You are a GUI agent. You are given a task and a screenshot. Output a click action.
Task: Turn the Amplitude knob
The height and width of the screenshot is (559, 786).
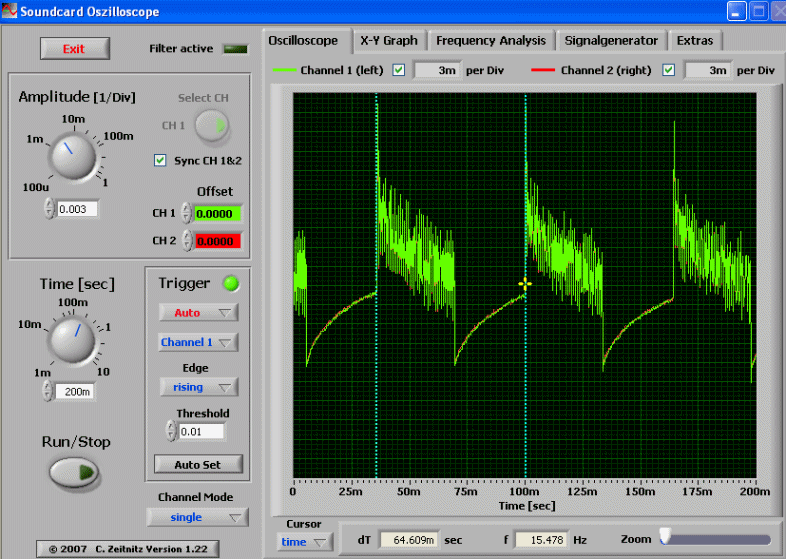(73, 156)
